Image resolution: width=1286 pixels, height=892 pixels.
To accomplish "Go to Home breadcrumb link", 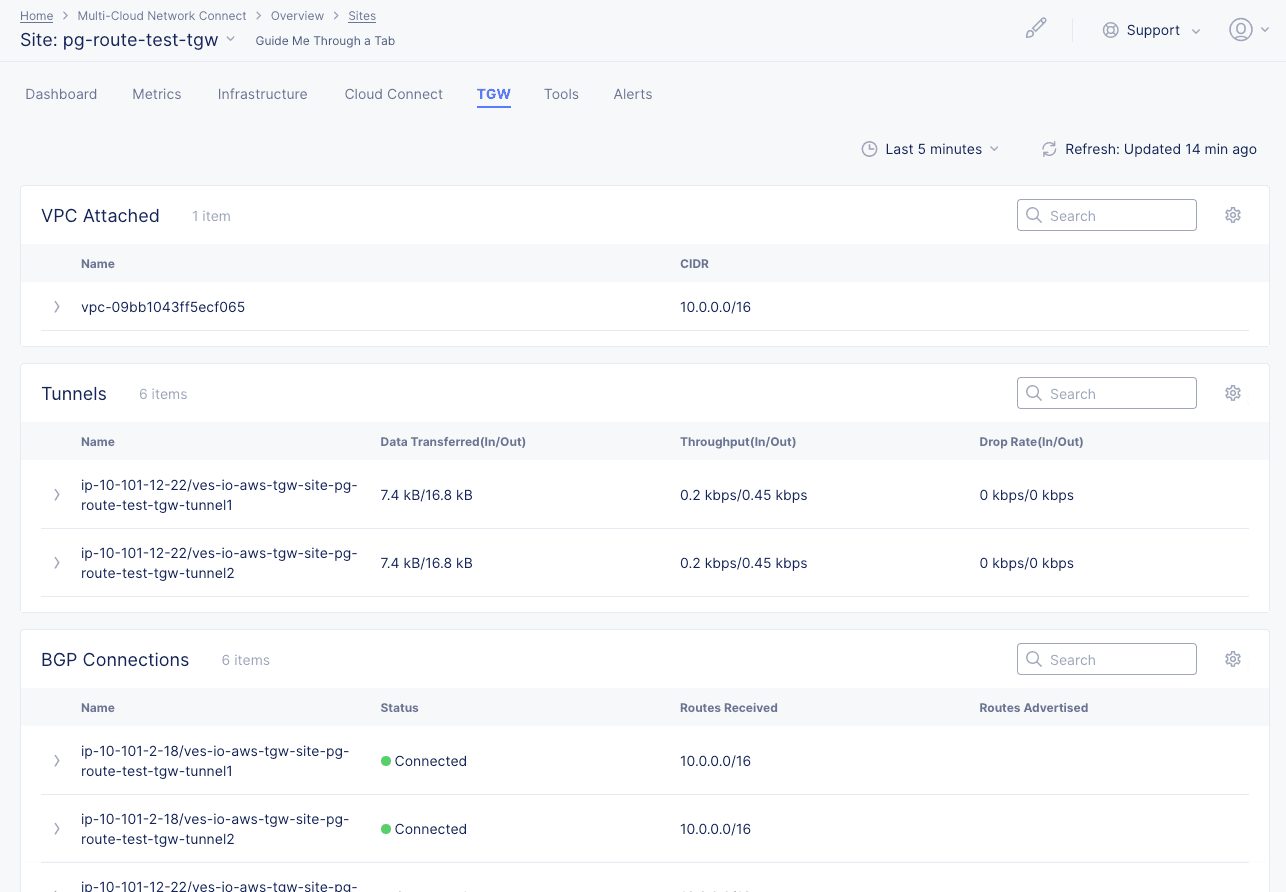I will 37,16.
